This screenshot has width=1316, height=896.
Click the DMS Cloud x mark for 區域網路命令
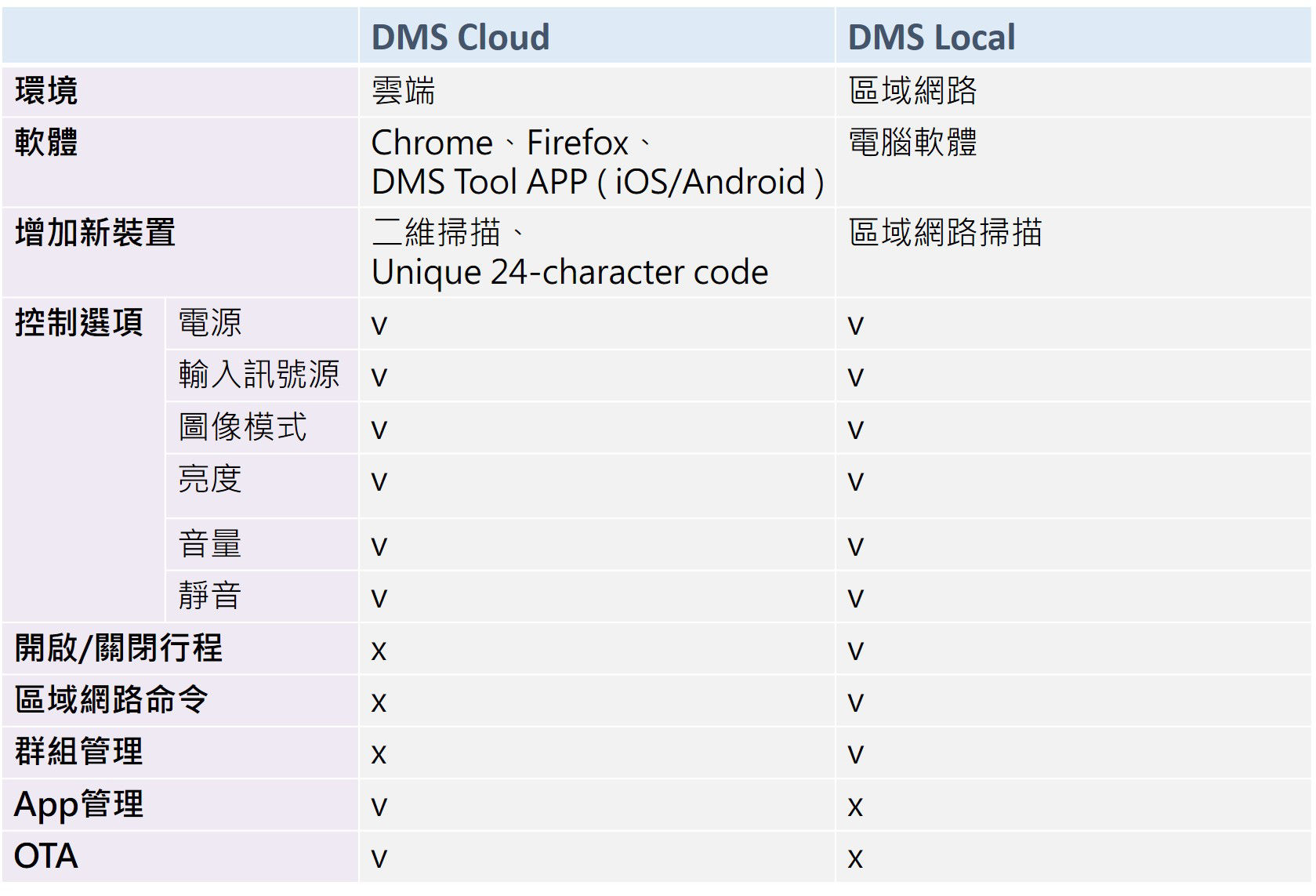pos(379,703)
